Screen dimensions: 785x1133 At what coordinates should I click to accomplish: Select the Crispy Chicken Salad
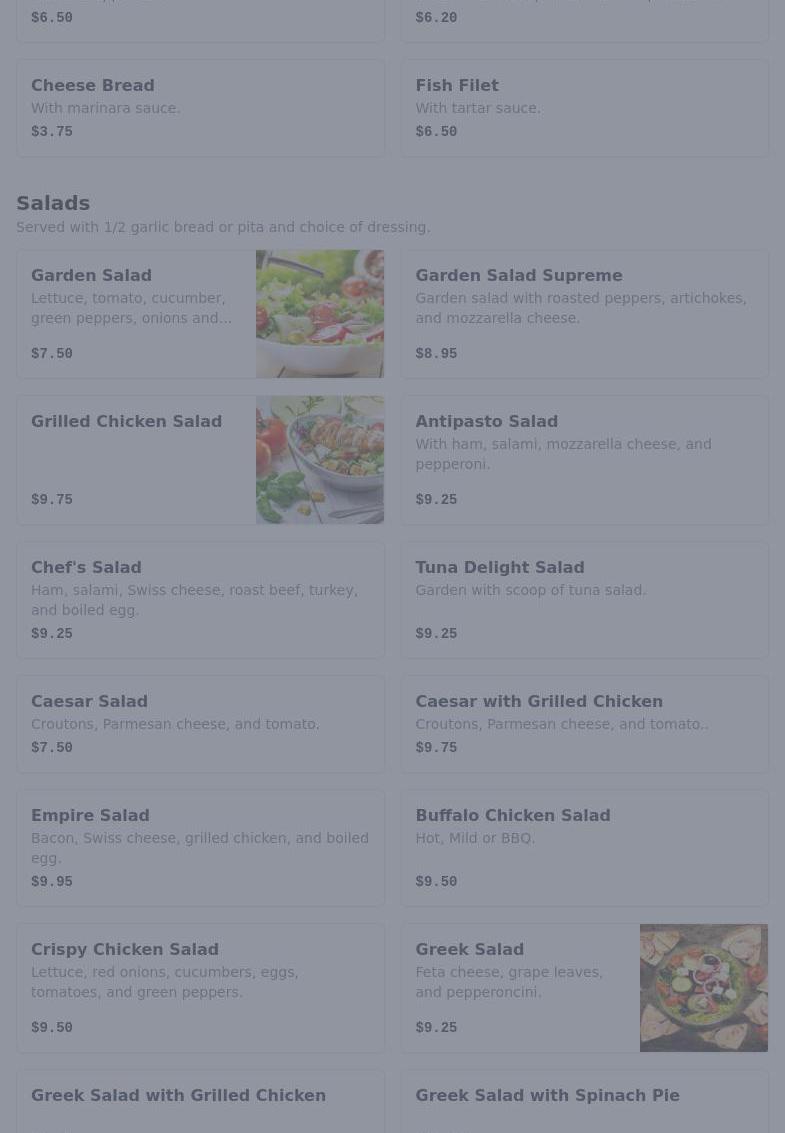click(200, 988)
